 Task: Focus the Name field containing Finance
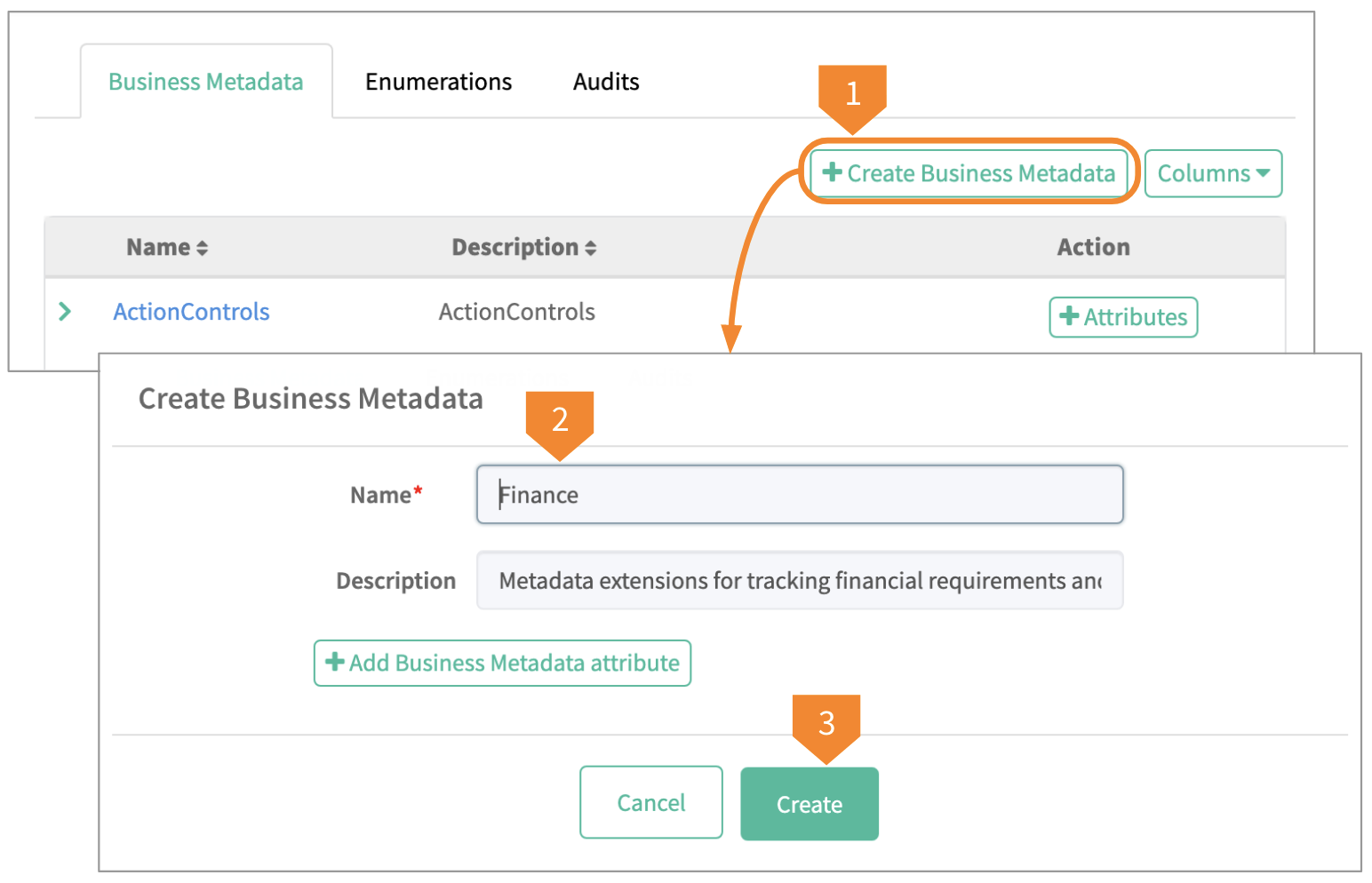(800, 495)
